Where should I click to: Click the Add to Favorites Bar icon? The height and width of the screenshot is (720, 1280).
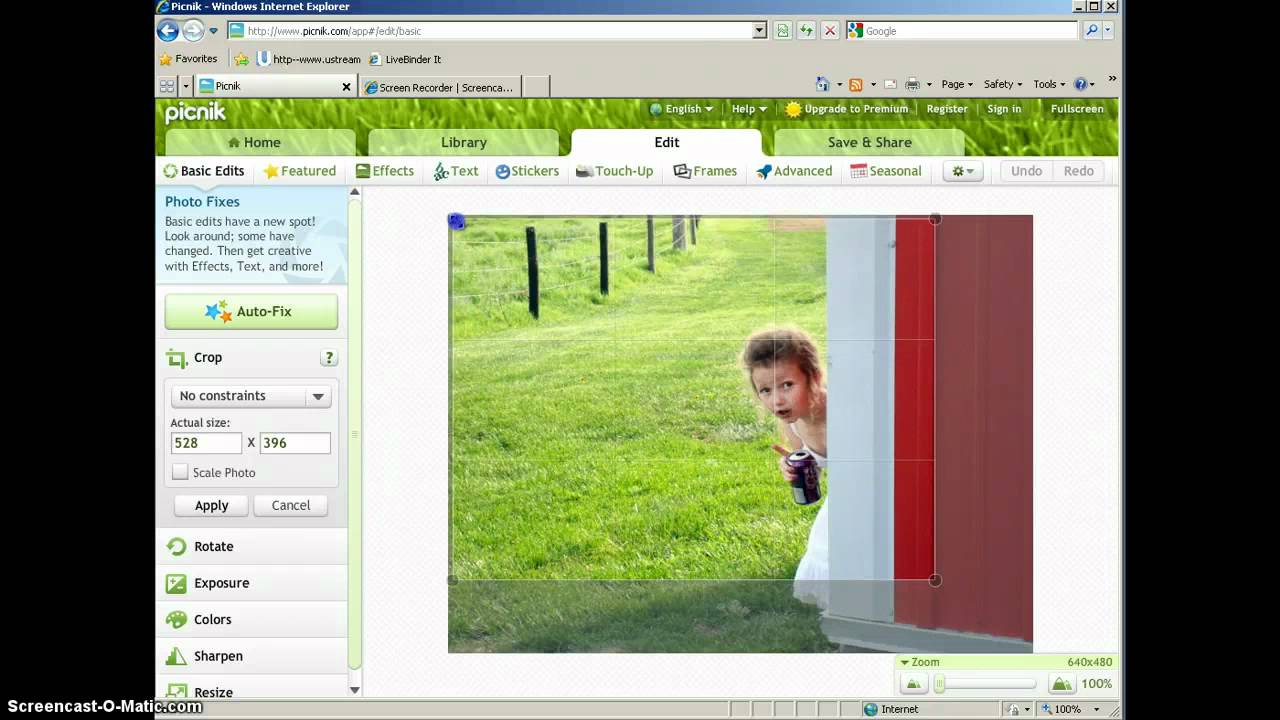tap(241, 59)
